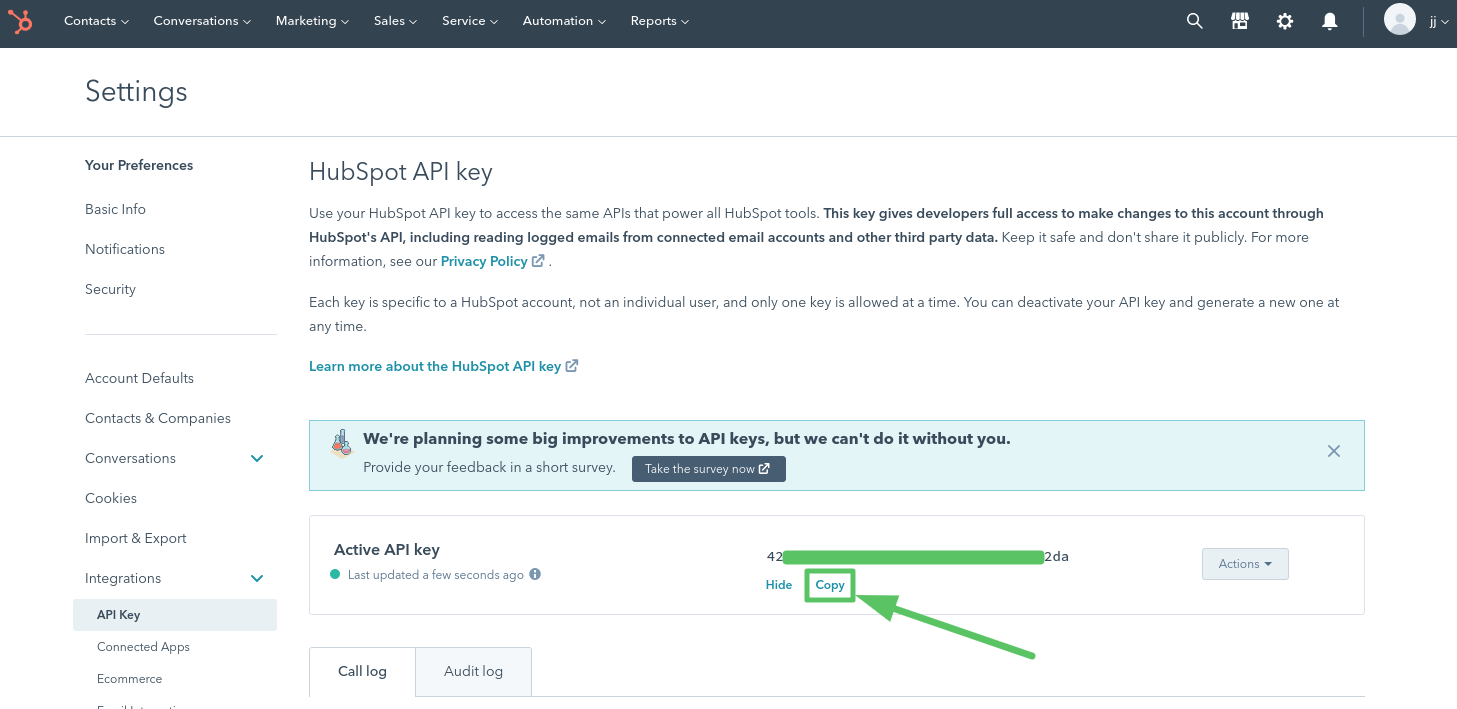The width and height of the screenshot is (1457, 709).
Task: Click the Active API key heading
Action: [387, 550]
